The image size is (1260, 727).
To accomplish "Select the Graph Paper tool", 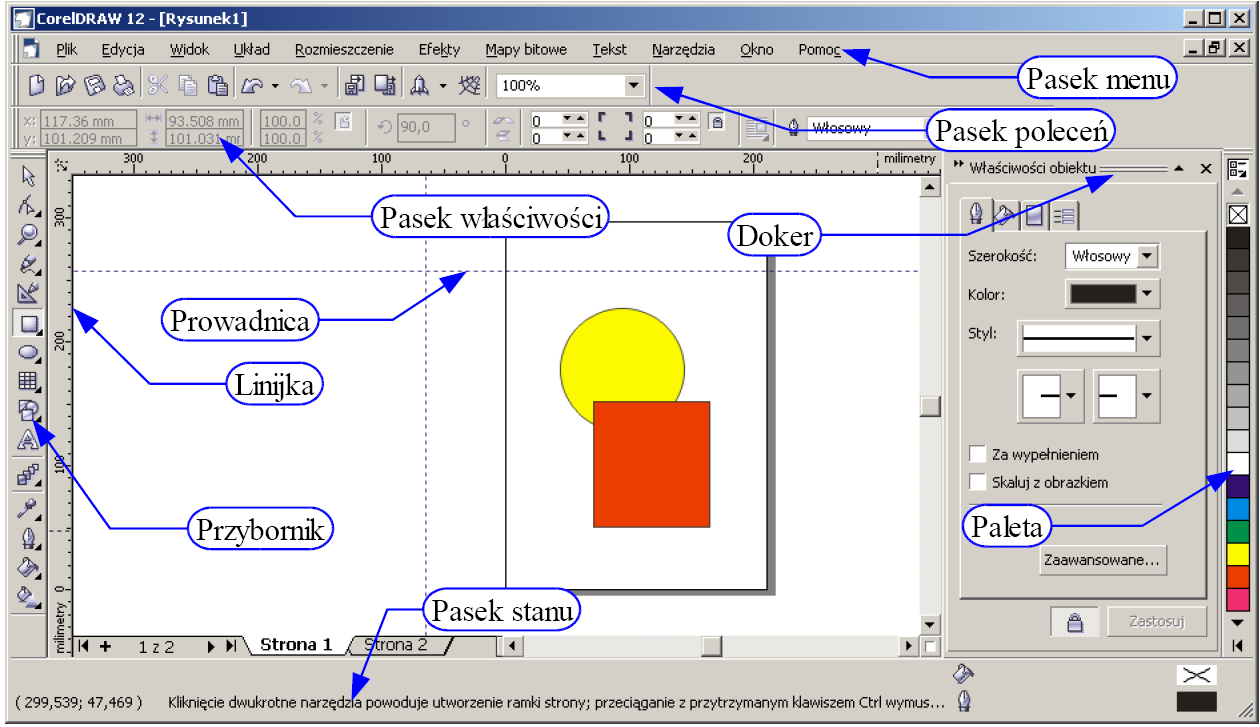I will [x=28, y=381].
